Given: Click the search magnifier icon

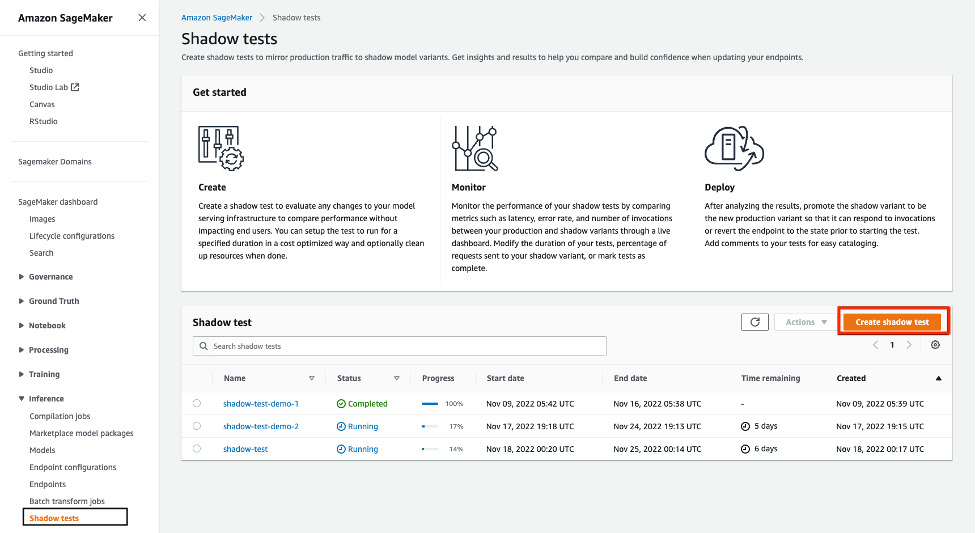Looking at the screenshot, I should (x=204, y=346).
